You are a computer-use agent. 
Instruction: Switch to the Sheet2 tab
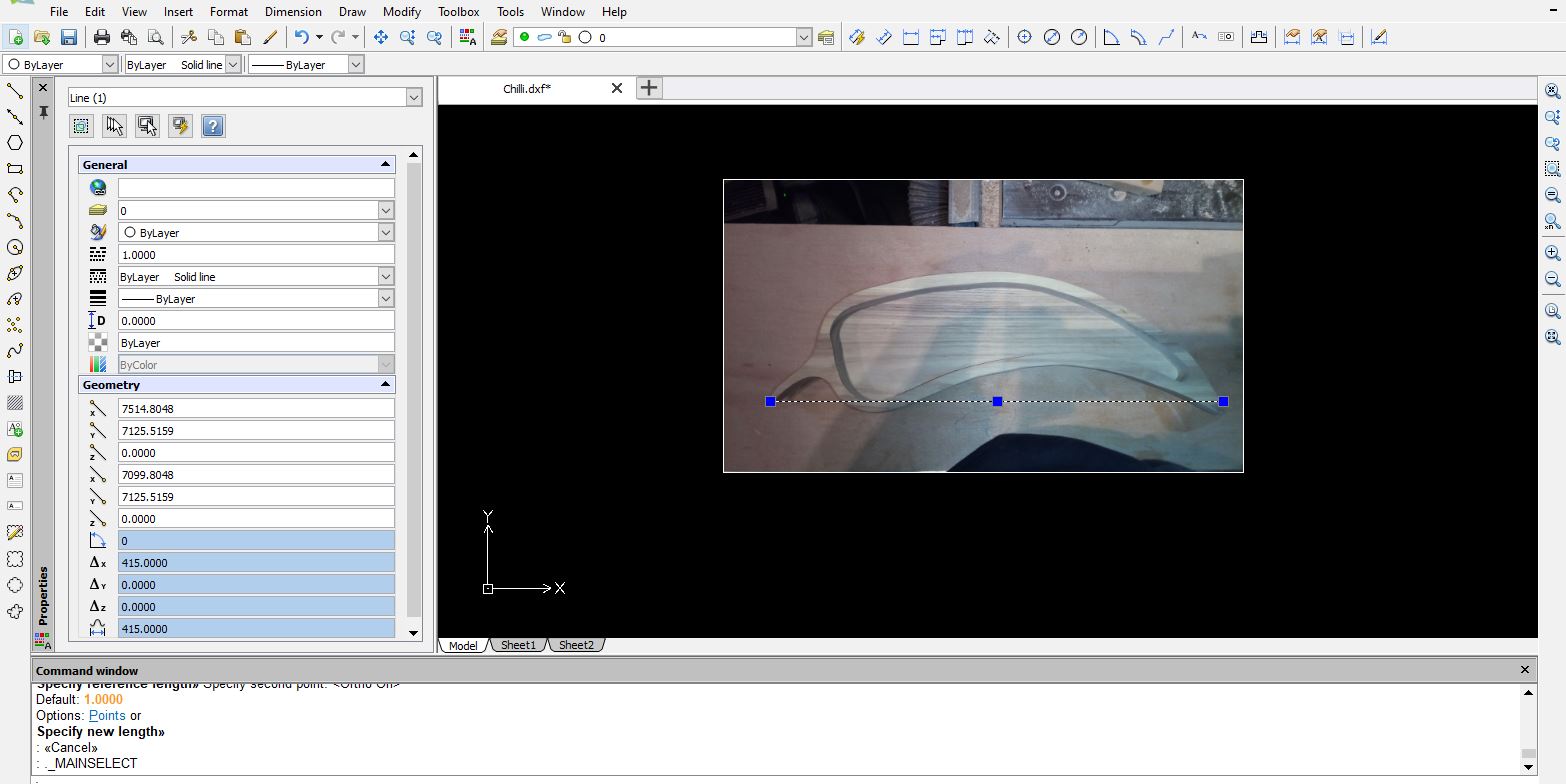pyautogui.click(x=576, y=645)
